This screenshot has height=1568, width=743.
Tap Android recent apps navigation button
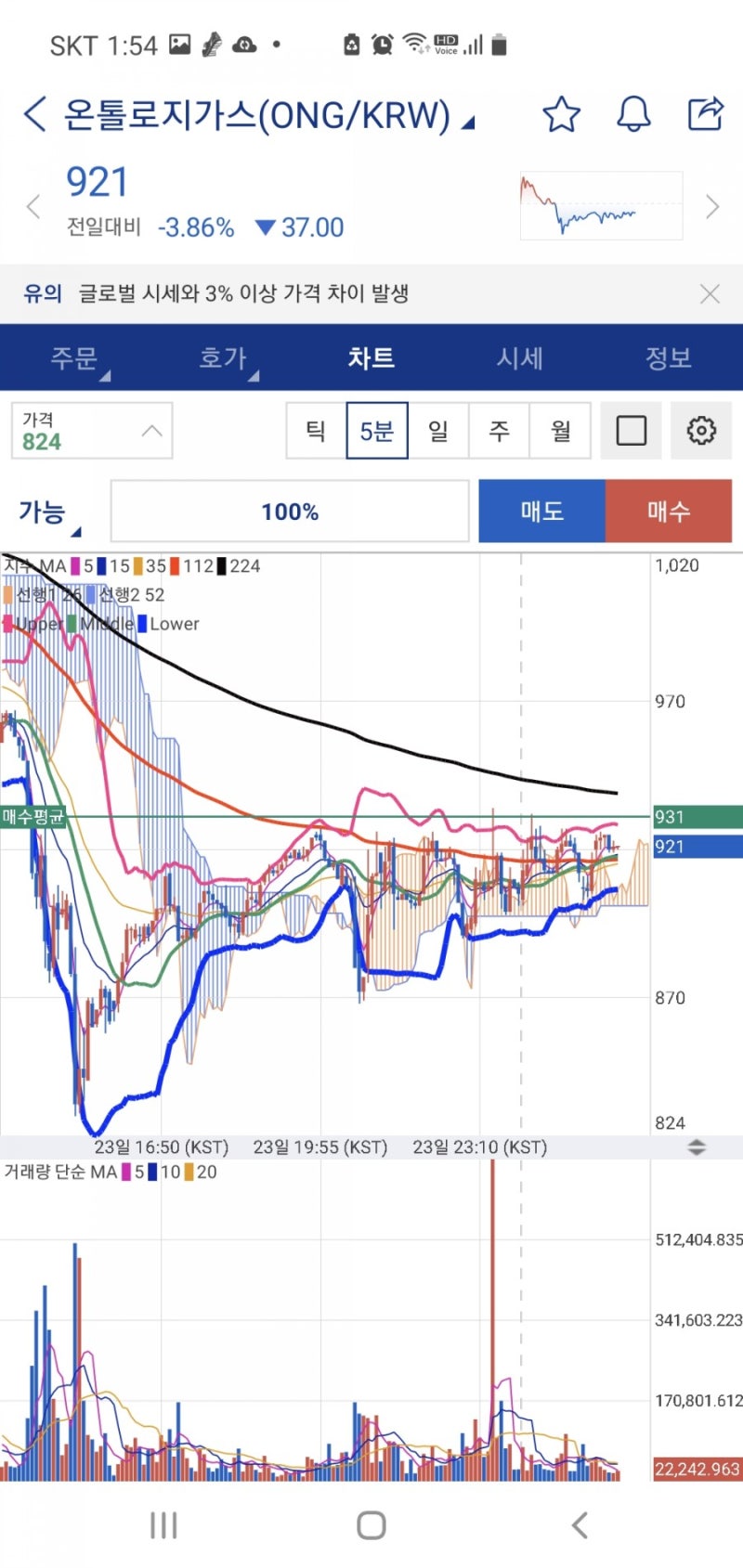click(x=163, y=1525)
